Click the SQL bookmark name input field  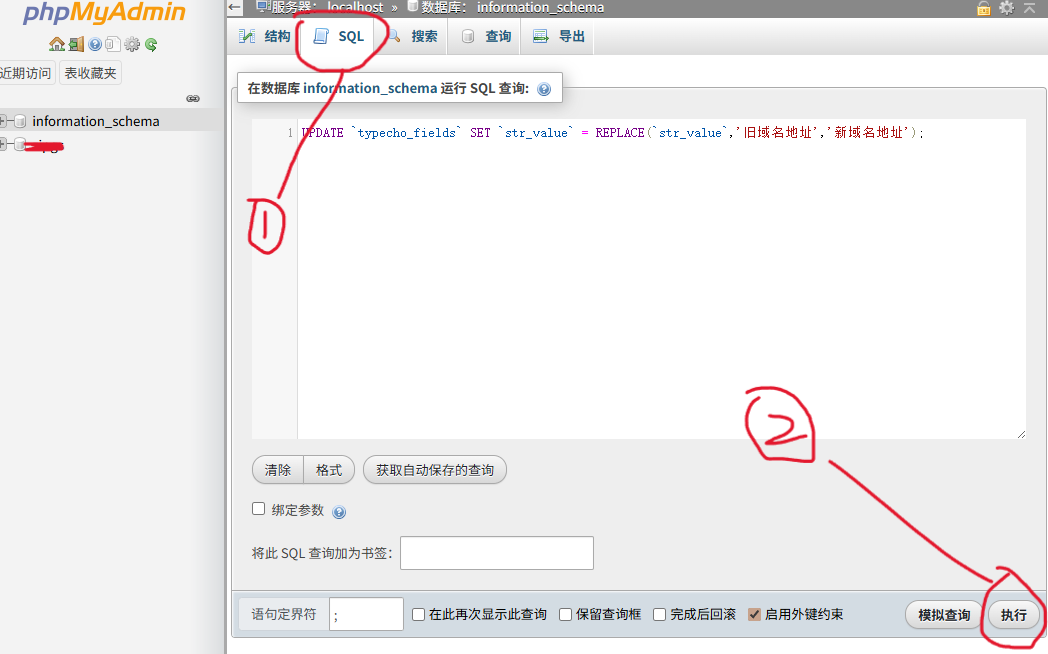point(496,553)
